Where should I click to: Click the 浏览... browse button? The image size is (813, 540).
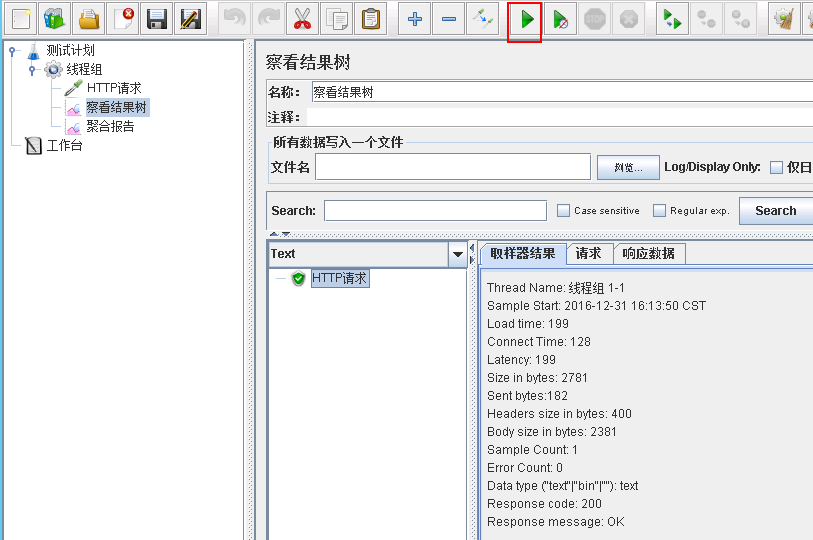[x=628, y=168]
